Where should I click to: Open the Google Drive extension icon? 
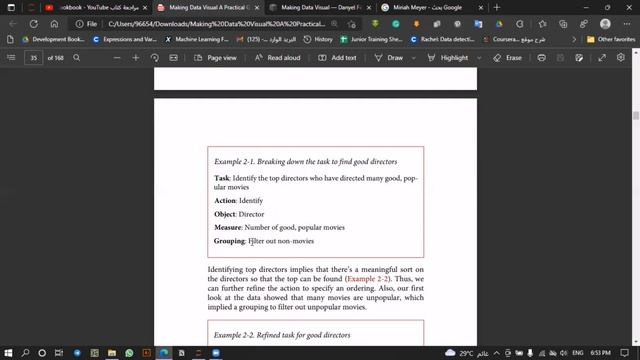499,24
